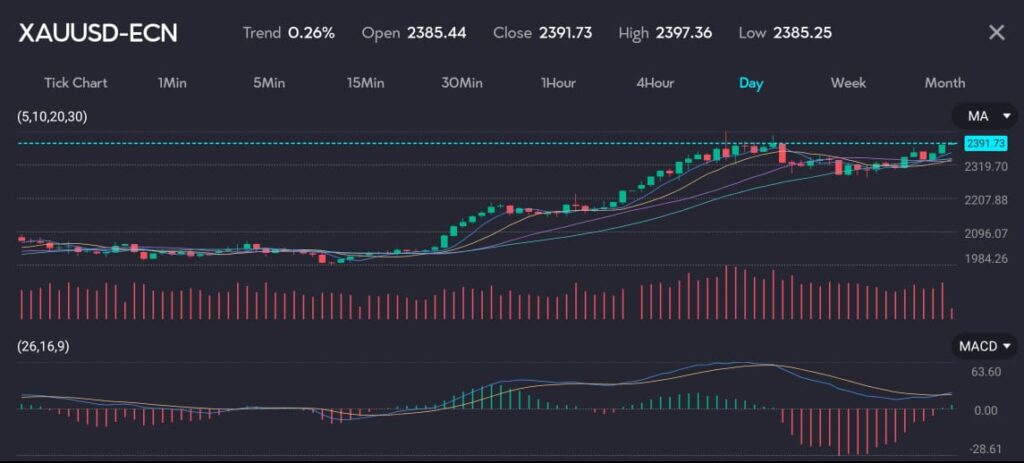Close the XAUUSD-ECN chart panel
The height and width of the screenshot is (463, 1024).
point(996,33)
